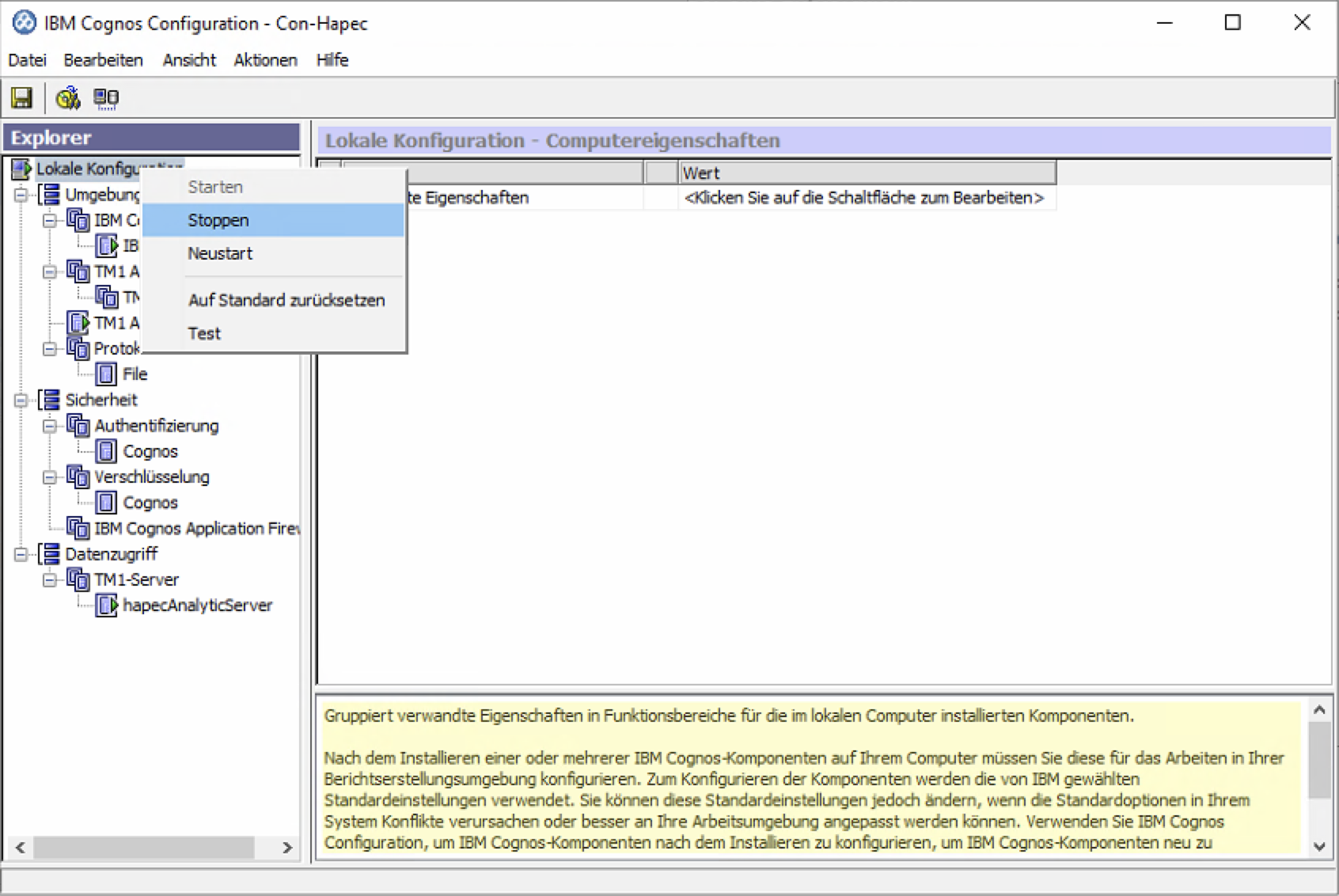Viewport: 1339px width, 896px height.
Task: Click the Save configuration toolbar icon
Action: pos(21,98)
